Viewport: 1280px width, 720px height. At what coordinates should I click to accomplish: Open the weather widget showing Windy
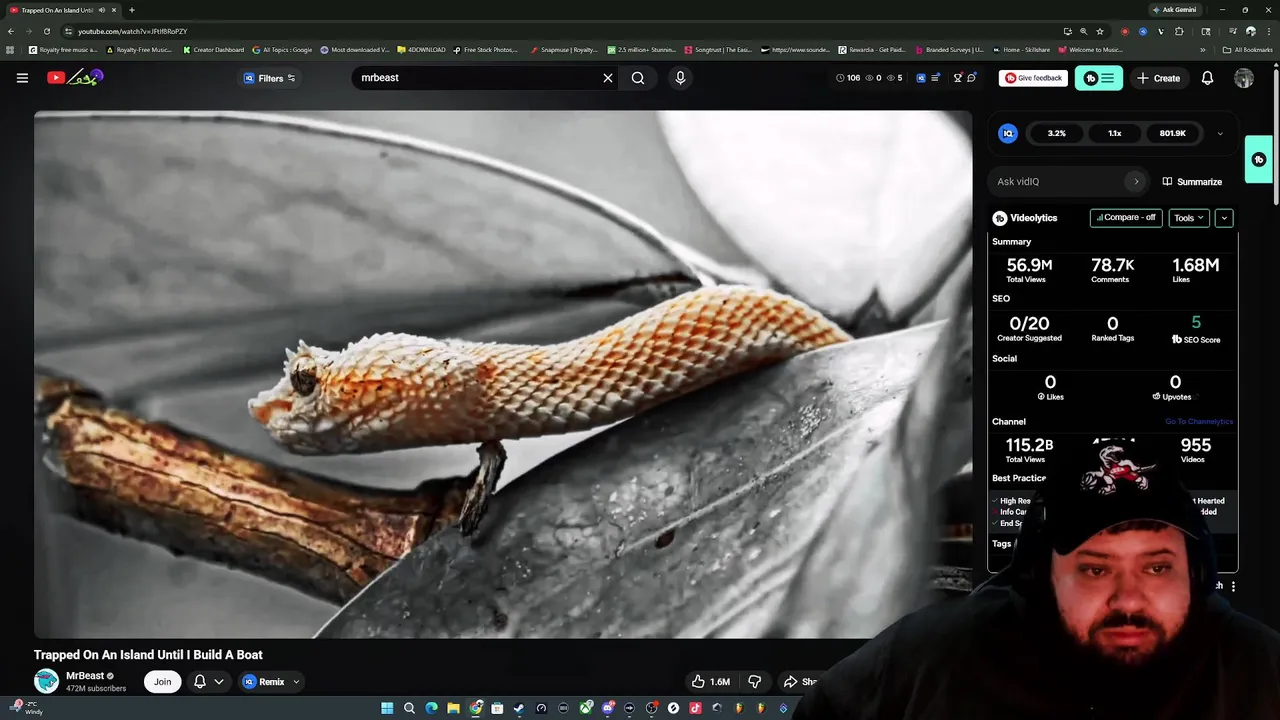click(25, 707)
